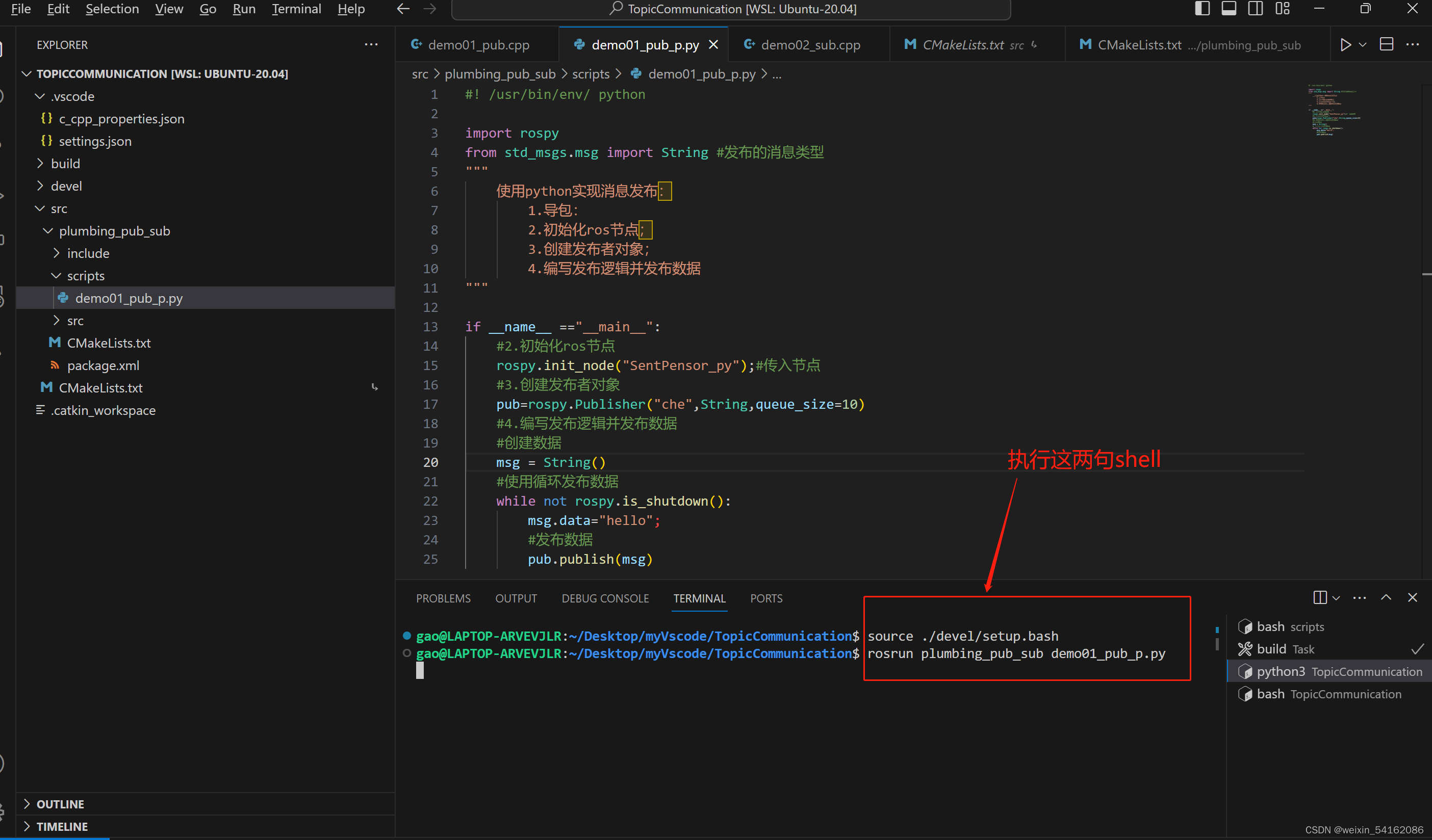Screen dimensions: 1432x840
Task: Navigate back with the back arrow icon
Action: pyautogui.click(x=403, y=9)
